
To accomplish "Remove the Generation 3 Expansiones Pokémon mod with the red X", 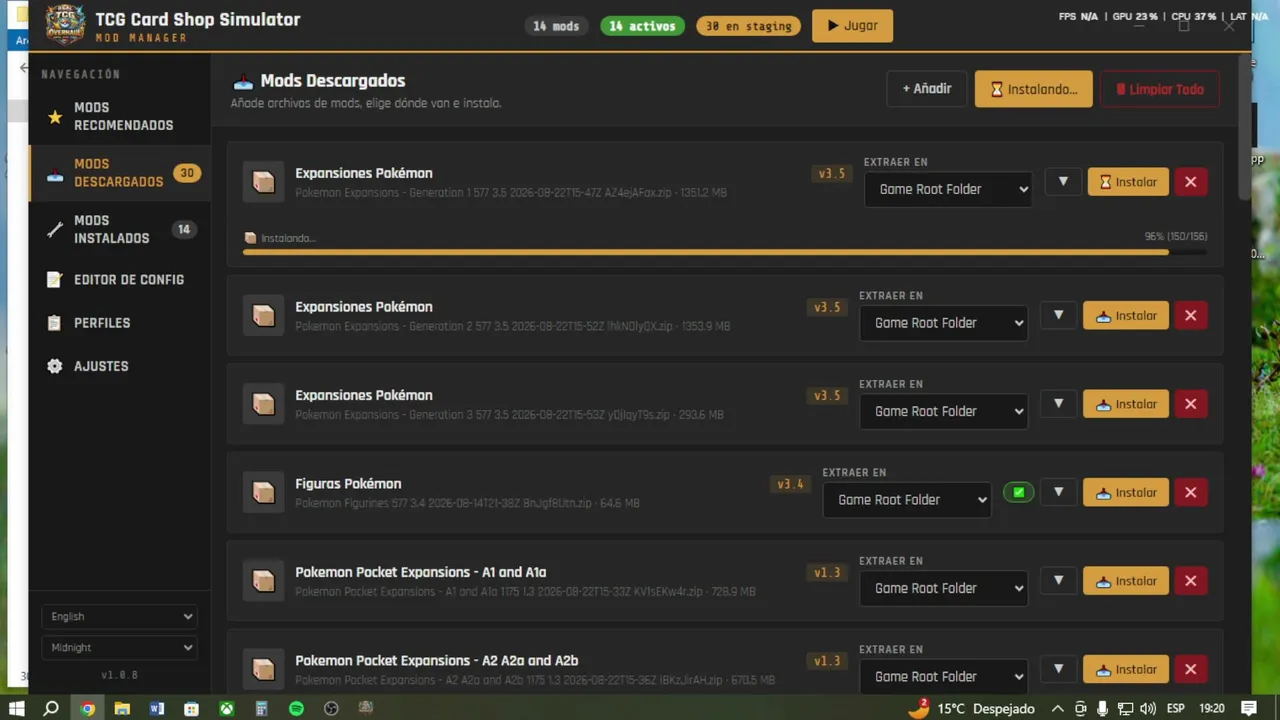I will 1190,404.
